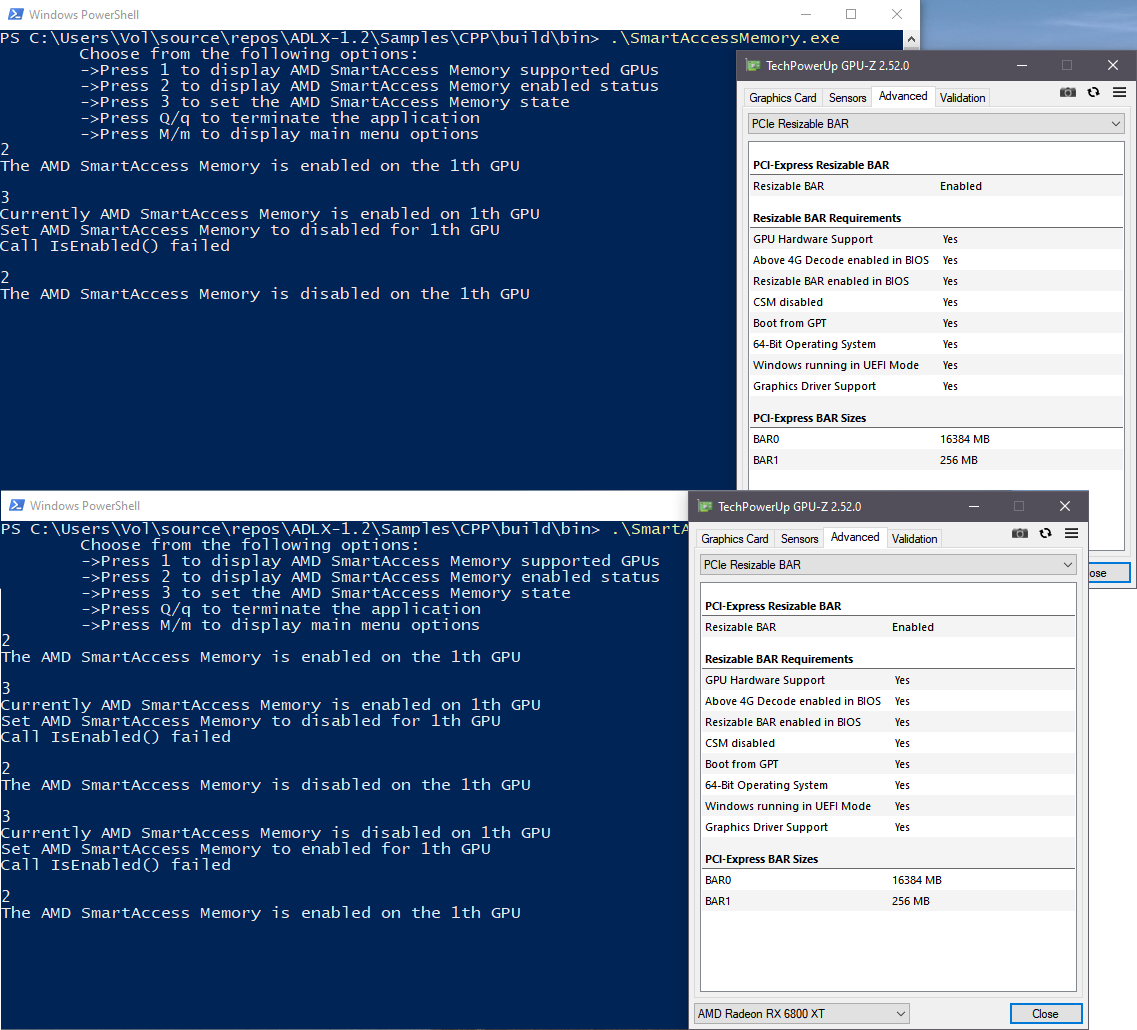This screenshot has width=1137, height=1030.
Task: Expand PCIe Resizable BAR dropdown in lower GPU-Z
Action: pyautogui.click(x=888, y=564)
